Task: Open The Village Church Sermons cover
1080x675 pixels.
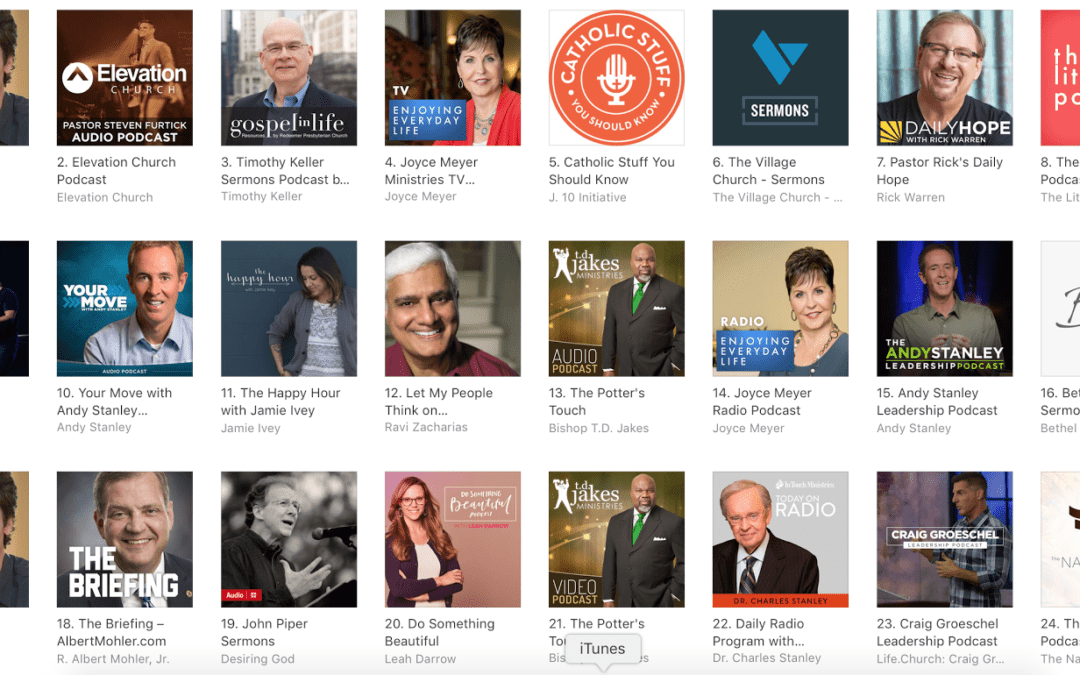Action: 780,78
